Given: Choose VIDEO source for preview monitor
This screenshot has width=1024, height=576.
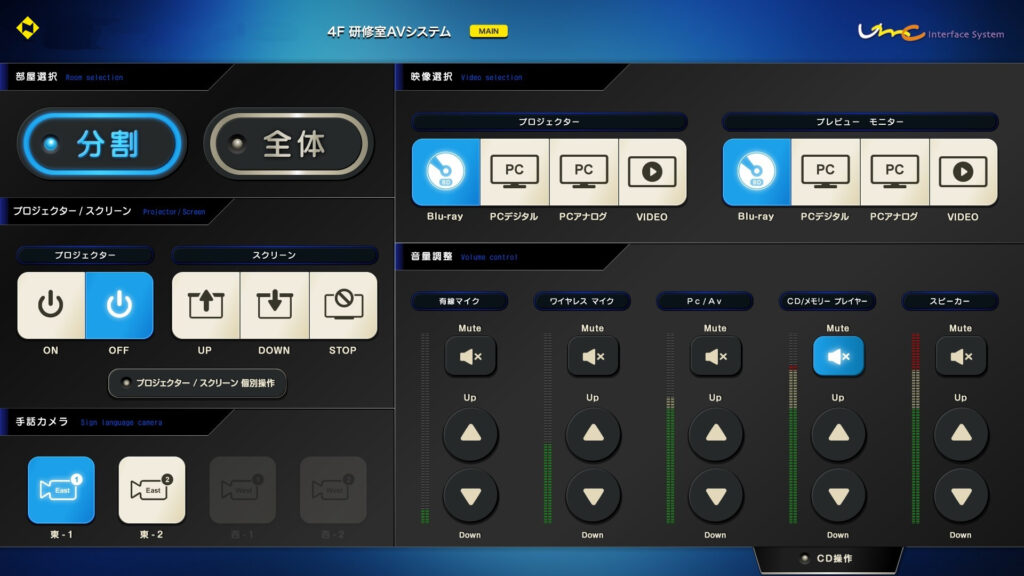Looking at the screenshot, I should [963, 172].
